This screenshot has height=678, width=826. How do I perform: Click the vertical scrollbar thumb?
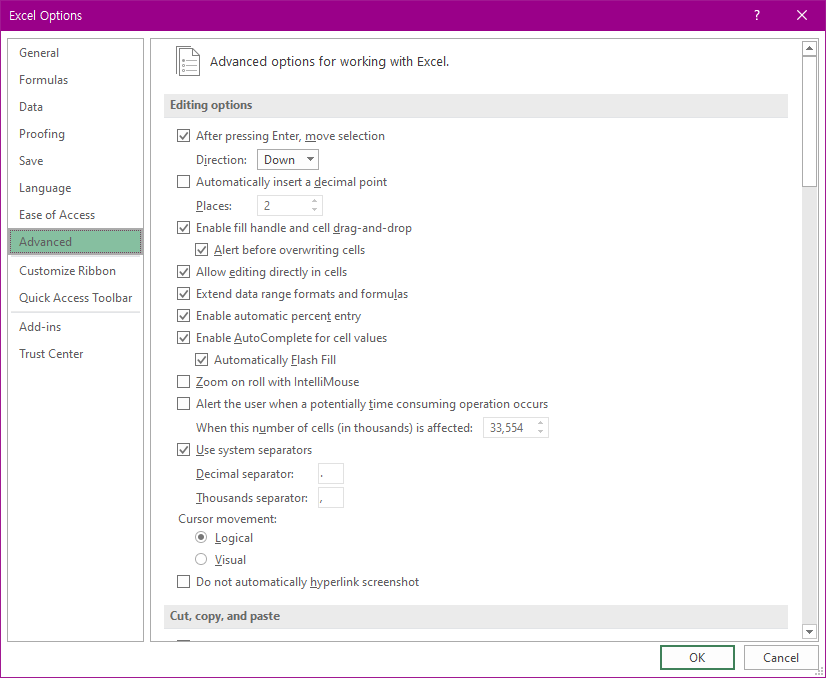click(x=809, y=121)
